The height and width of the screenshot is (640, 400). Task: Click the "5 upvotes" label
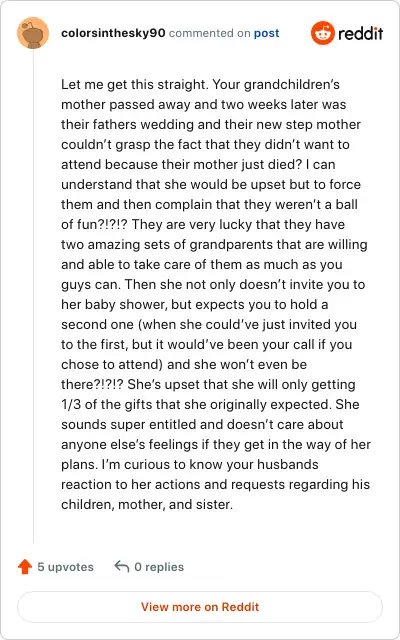point(65,567)
